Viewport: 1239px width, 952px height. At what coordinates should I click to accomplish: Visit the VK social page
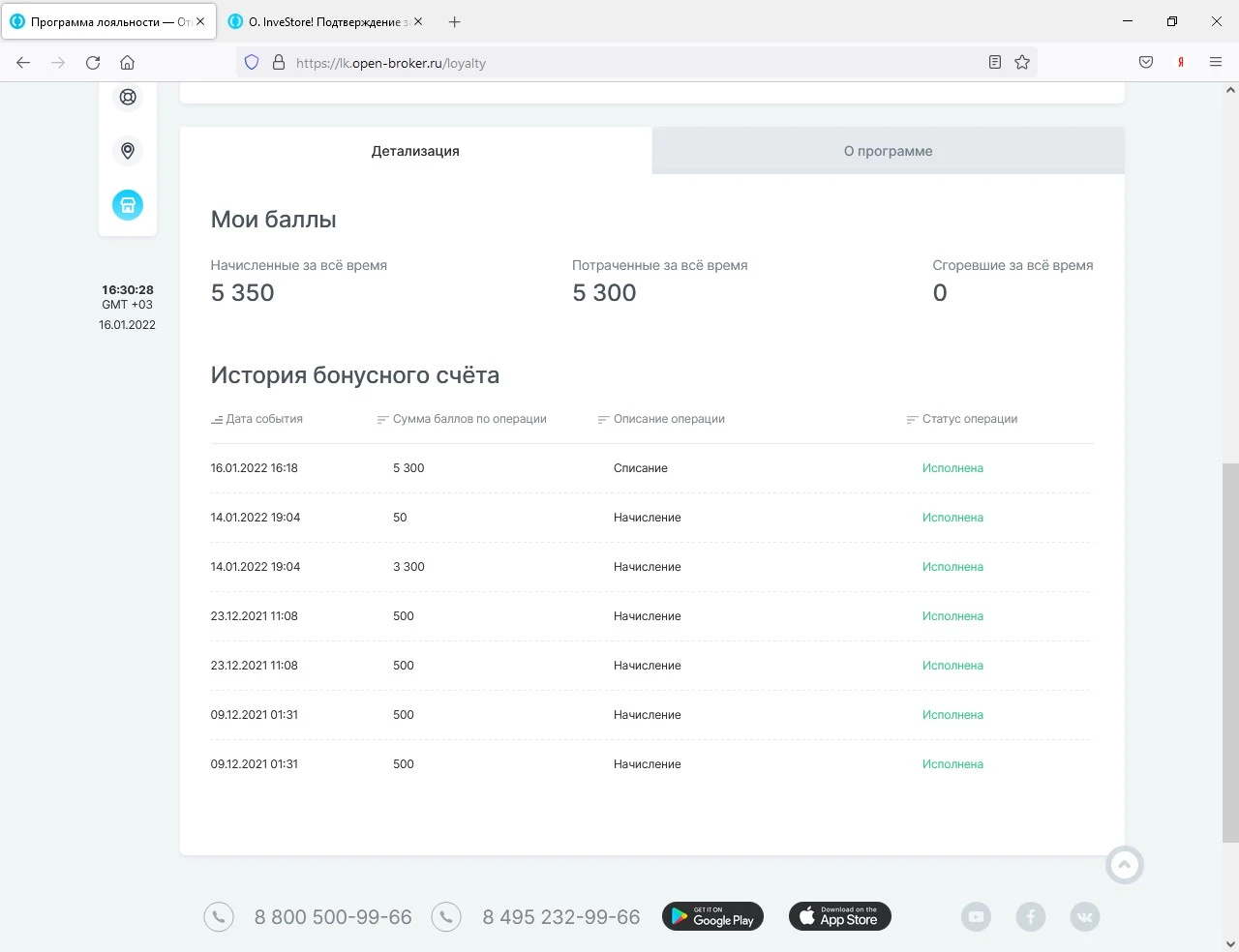[x=1085, y=917]
